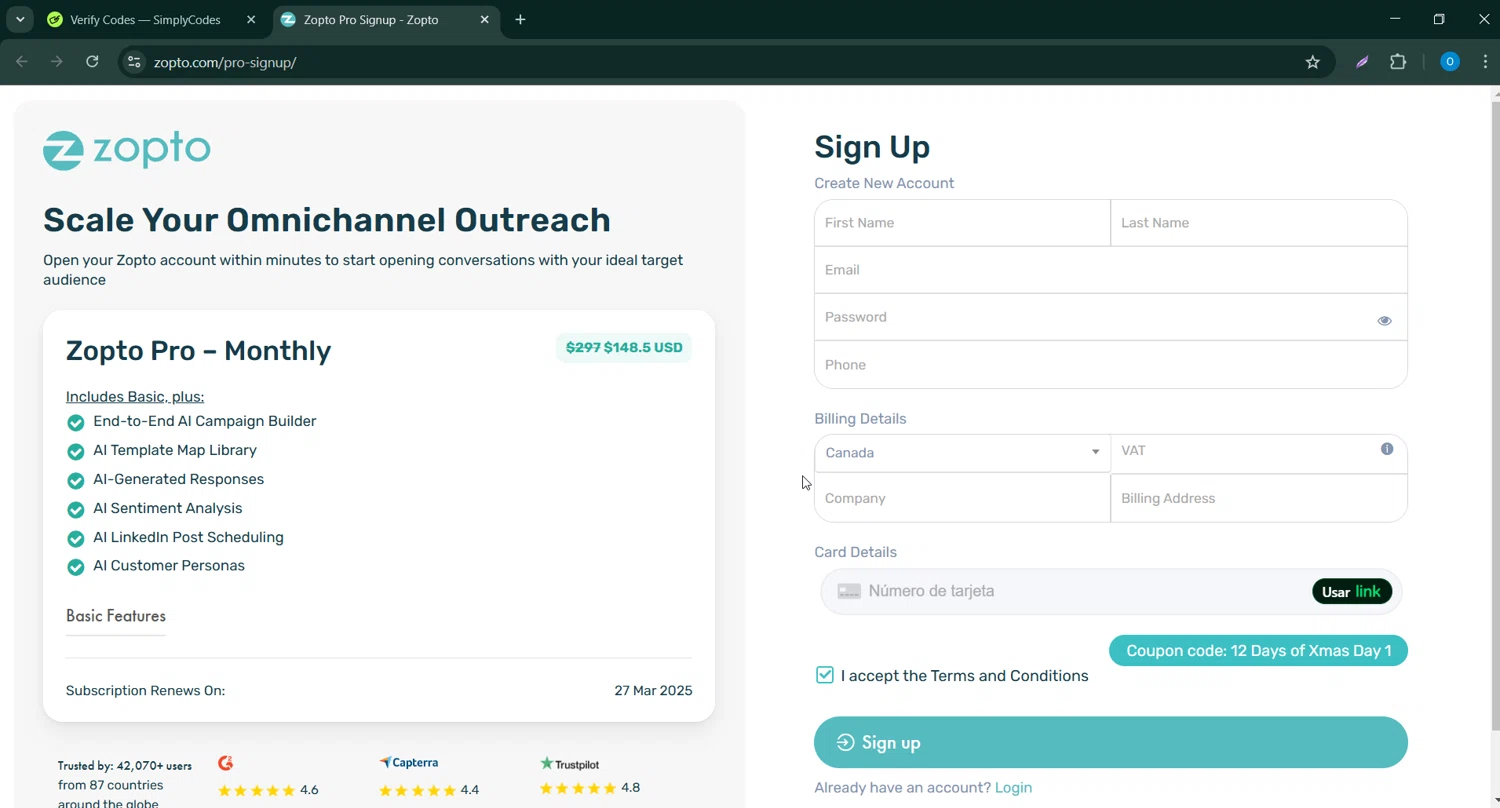1500x808 pixels.
Task: Click the Coupon code: 12 Days of Xmas button
Action: [x=1258, y=651]
